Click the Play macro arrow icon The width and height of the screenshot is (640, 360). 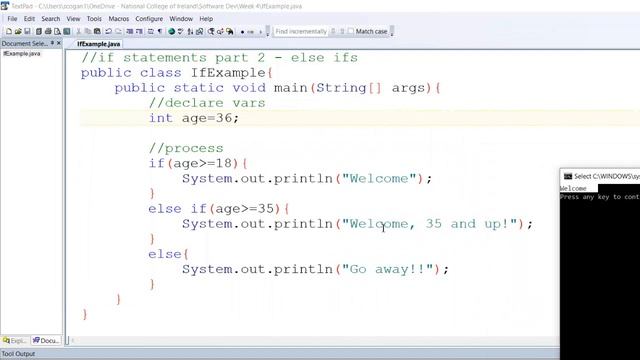261,32
